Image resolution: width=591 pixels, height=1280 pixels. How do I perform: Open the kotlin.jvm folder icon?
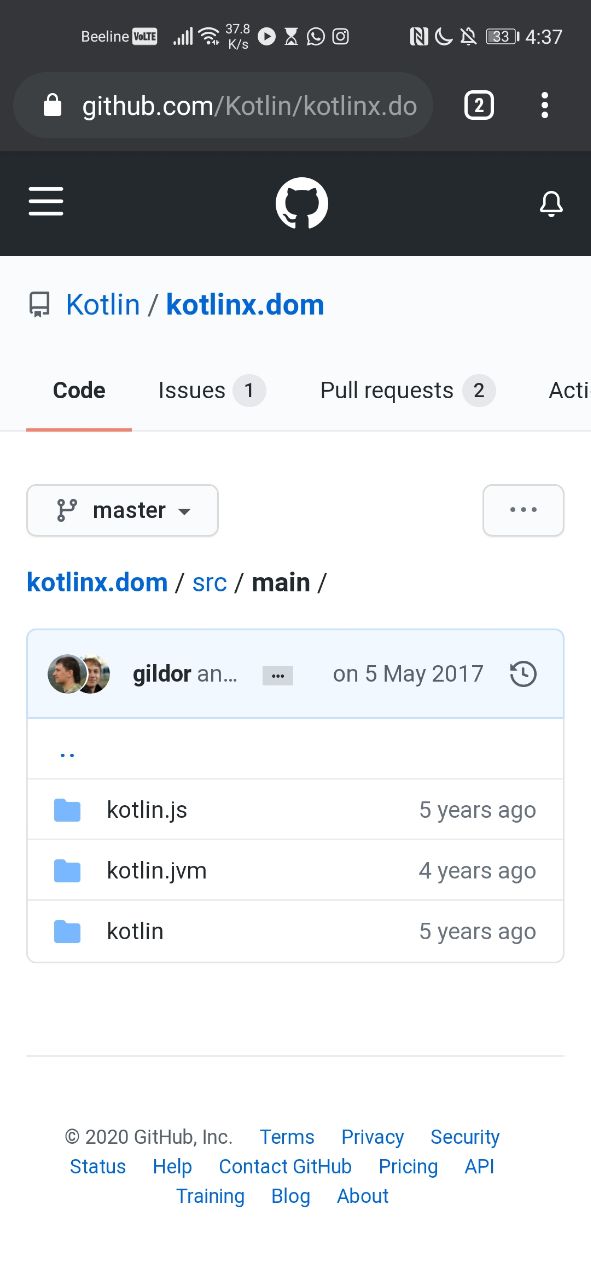[x=67, y=871]
